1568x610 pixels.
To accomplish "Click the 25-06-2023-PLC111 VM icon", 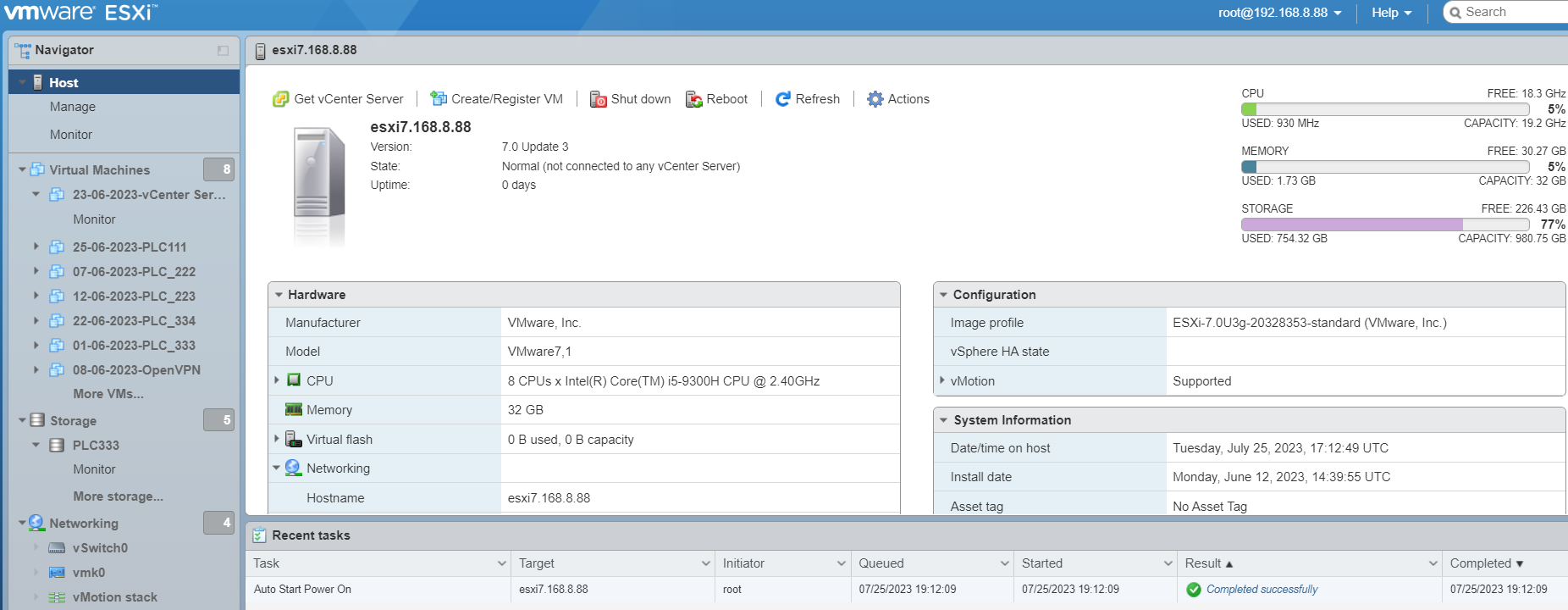I will tap(57, 247).
